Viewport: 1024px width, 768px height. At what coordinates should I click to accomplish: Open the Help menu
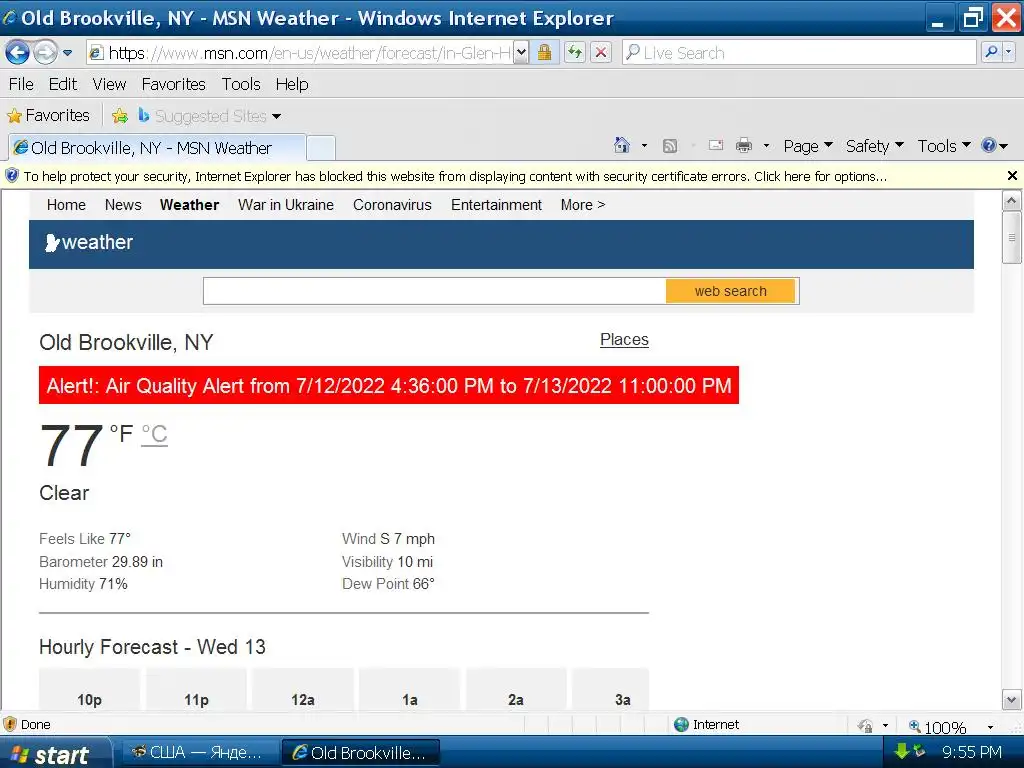291,84
